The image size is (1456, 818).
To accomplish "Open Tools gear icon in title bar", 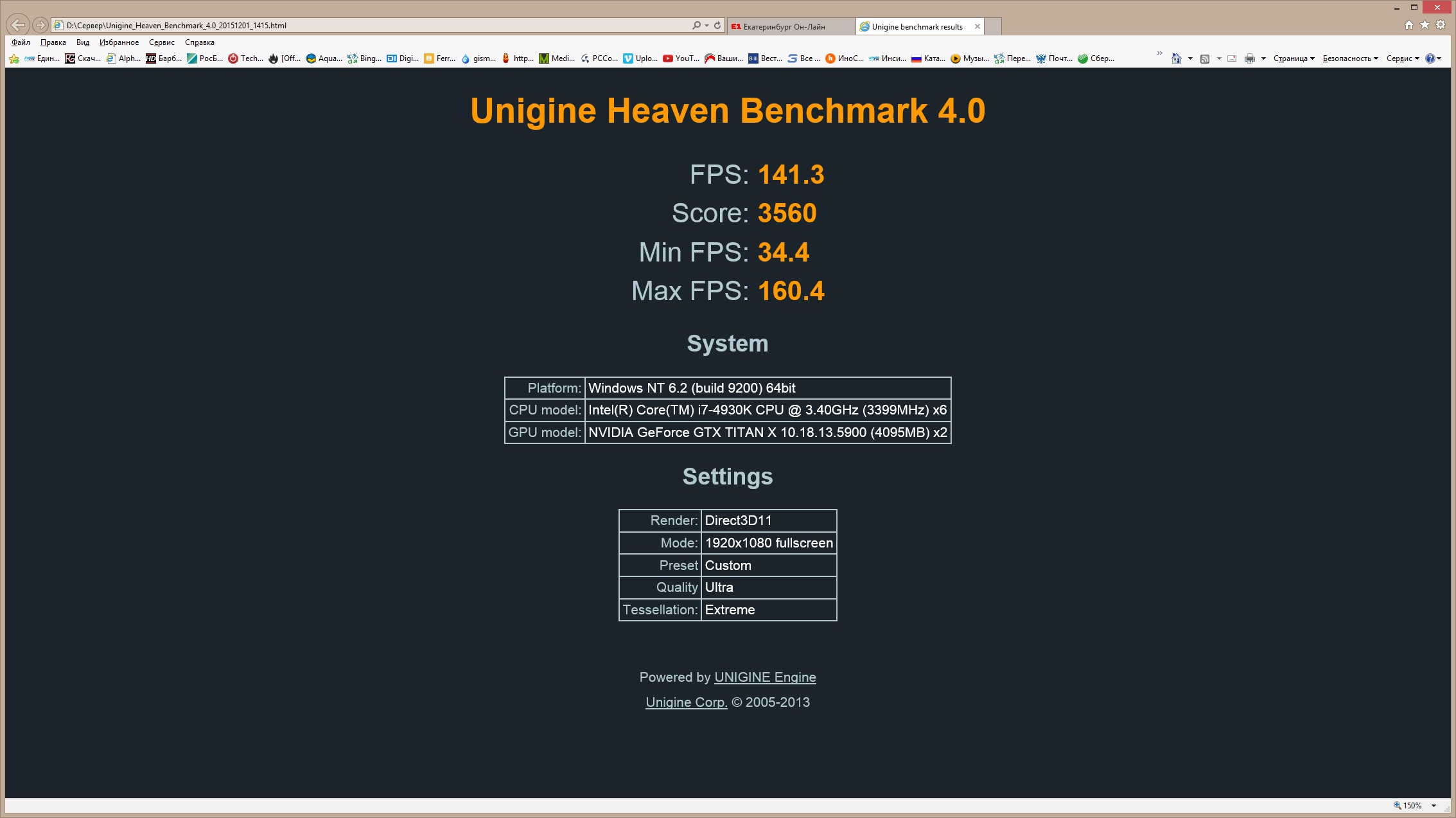I will coord(1441,25).
